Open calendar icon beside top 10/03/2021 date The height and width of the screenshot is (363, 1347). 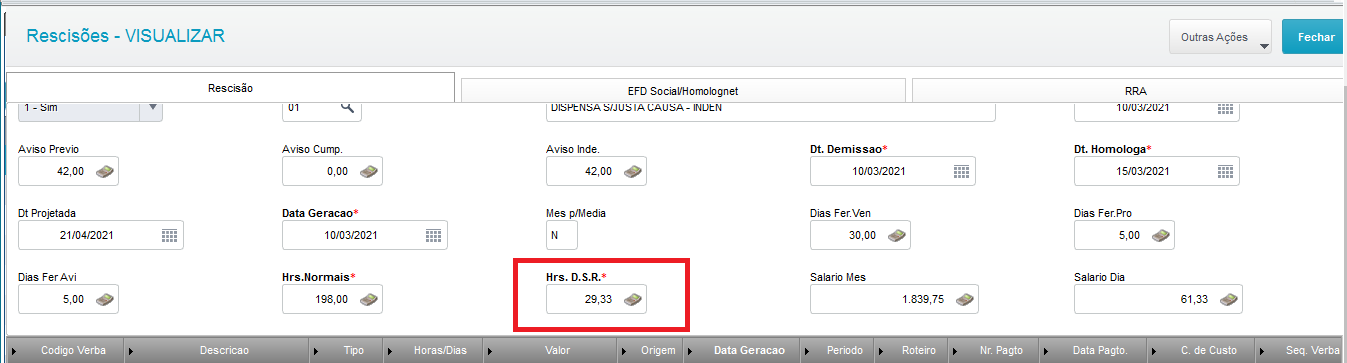coord(1225,108)
